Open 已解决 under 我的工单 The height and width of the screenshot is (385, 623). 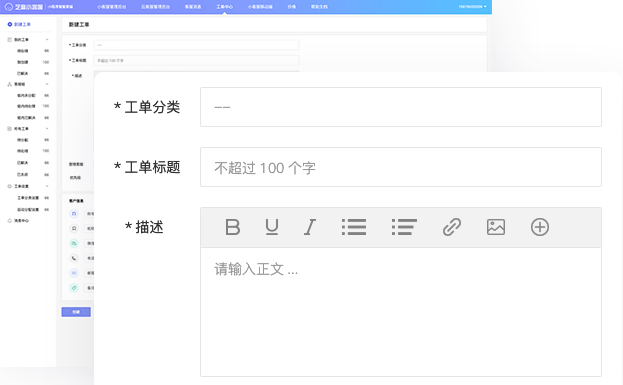point(23,74)
